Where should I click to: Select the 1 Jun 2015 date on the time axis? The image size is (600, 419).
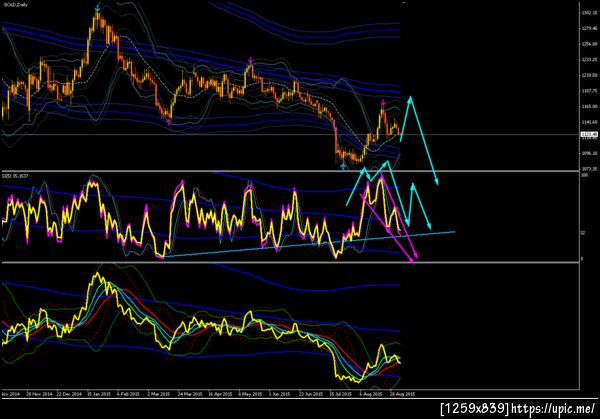(280, 393)
